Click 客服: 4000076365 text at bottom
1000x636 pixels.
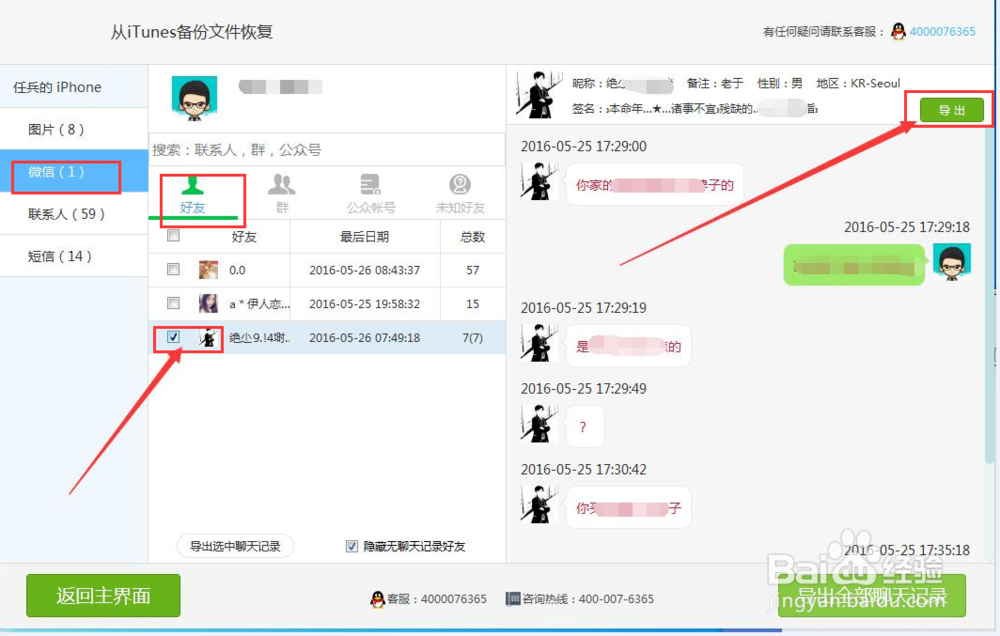click(437, 599)
